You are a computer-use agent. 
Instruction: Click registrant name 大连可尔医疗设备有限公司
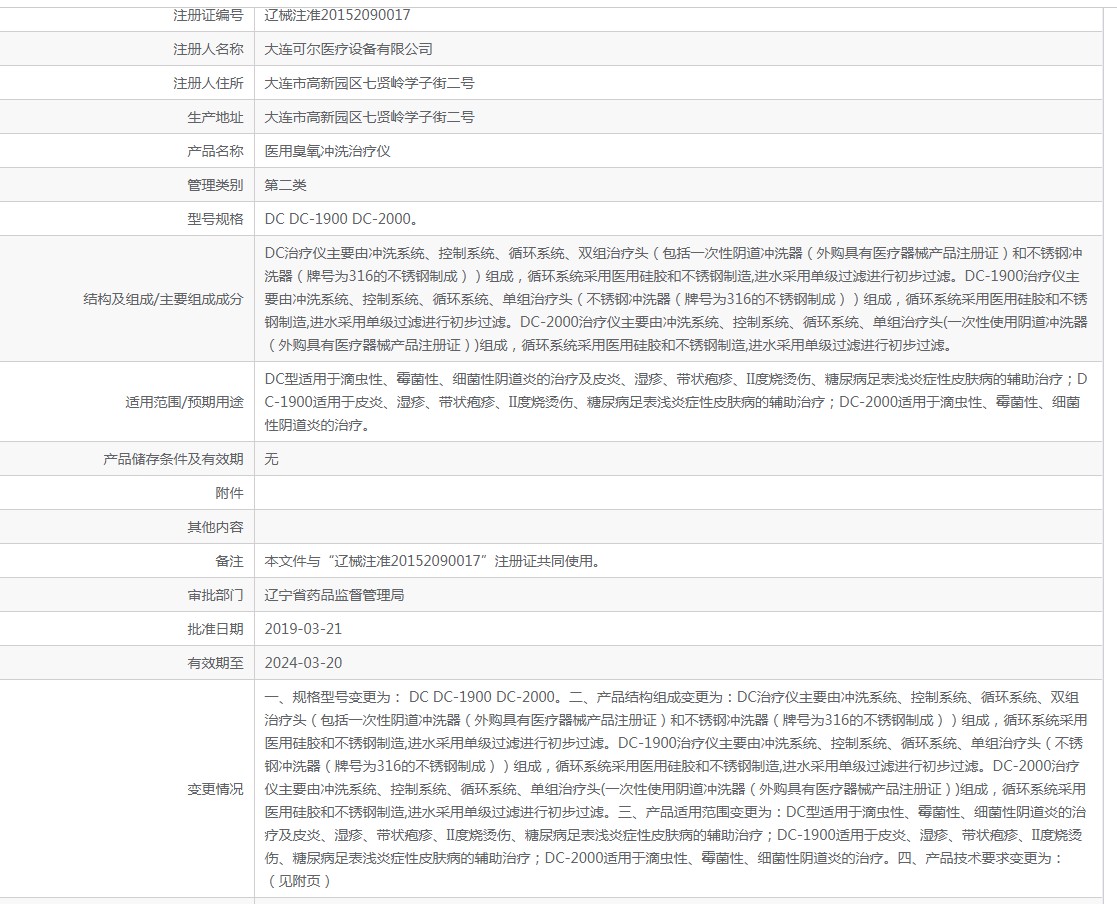348,49
